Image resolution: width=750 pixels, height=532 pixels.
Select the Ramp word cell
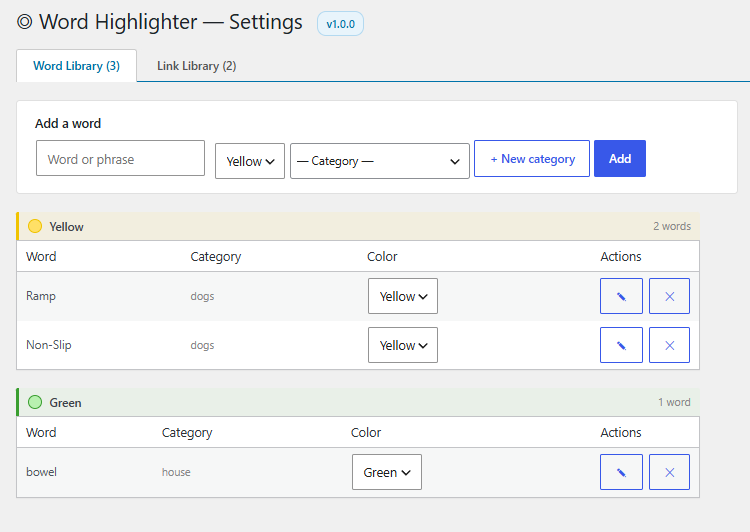(x=41, y=296)
